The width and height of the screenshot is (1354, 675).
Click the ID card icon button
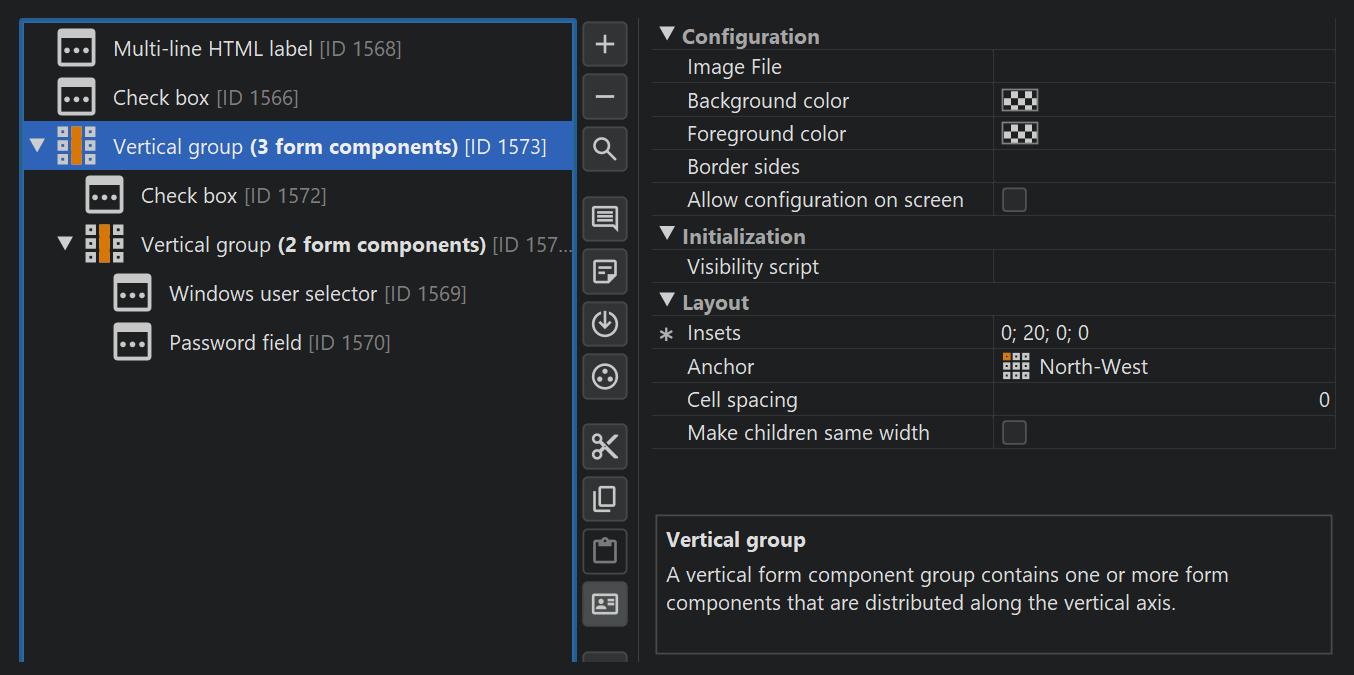(605, 604)
